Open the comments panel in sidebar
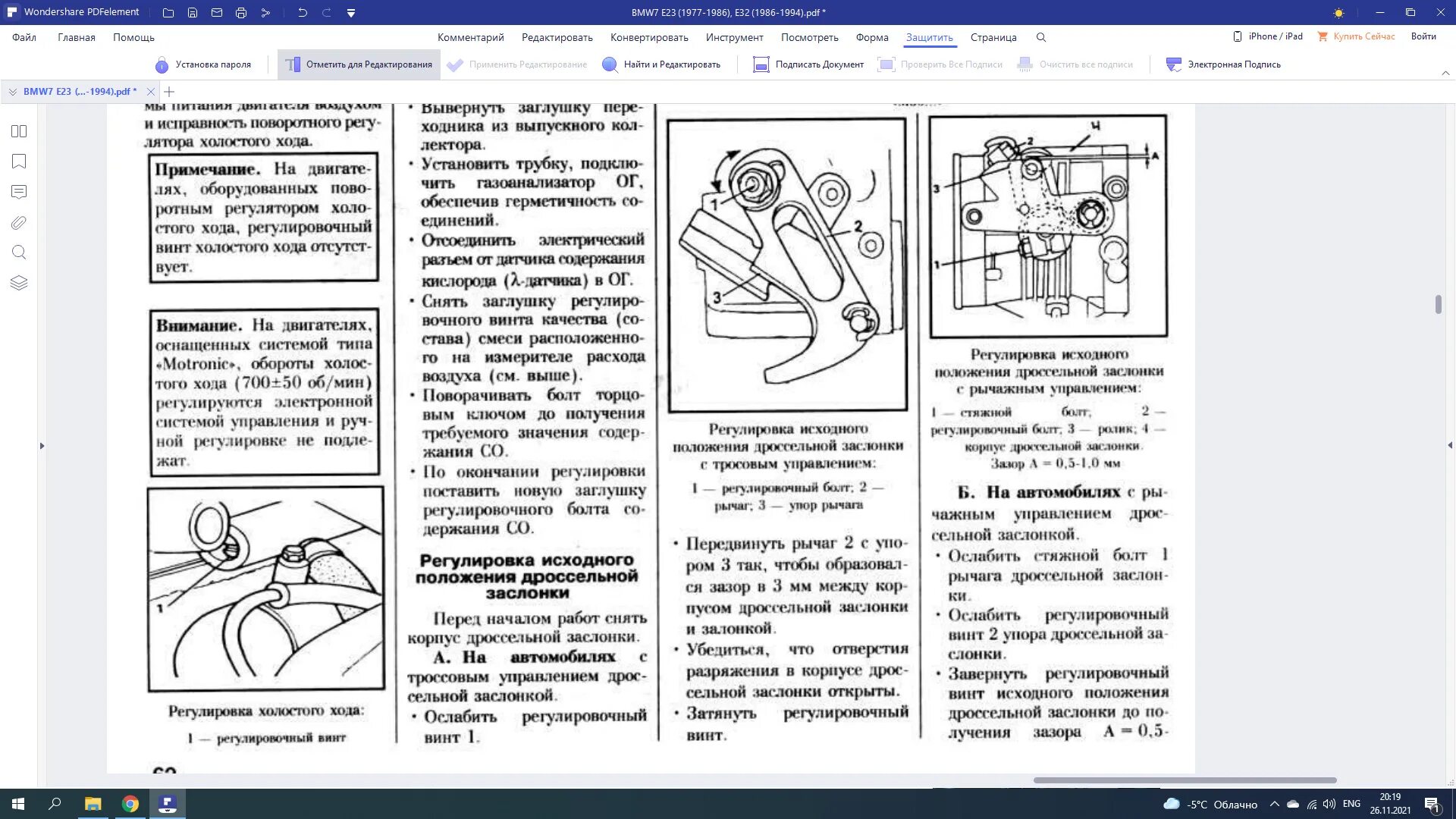 tap(19, 192)
